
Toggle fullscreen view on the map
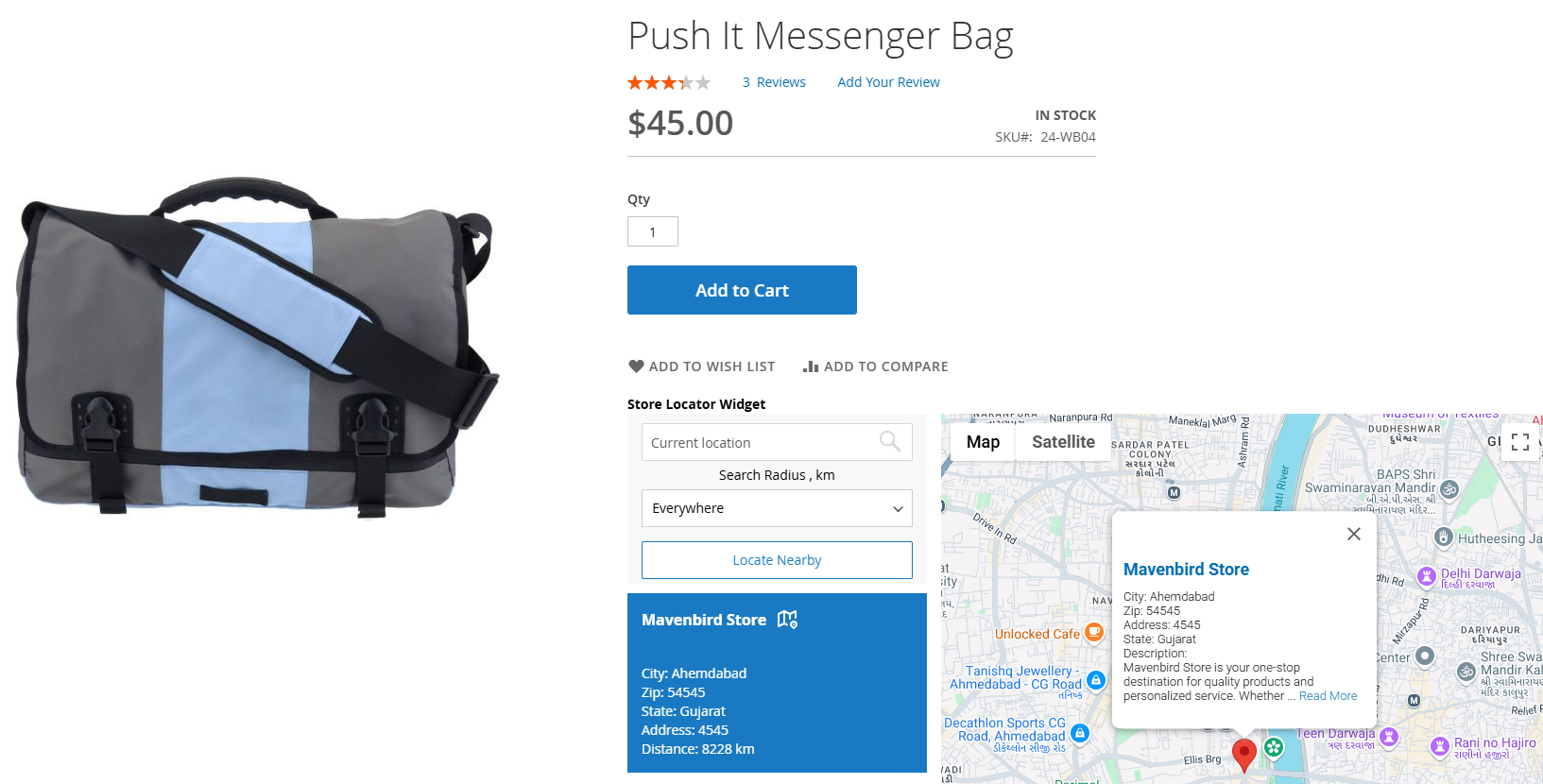click(x=1519, y=442)
